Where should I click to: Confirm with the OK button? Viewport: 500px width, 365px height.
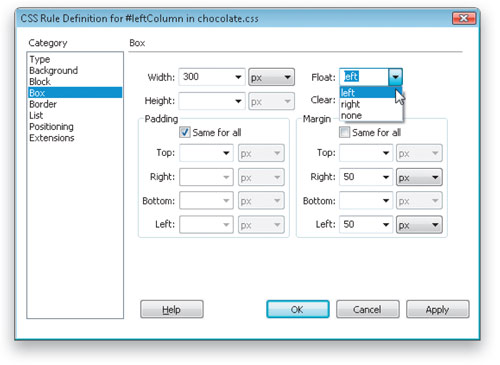[298, 309]
